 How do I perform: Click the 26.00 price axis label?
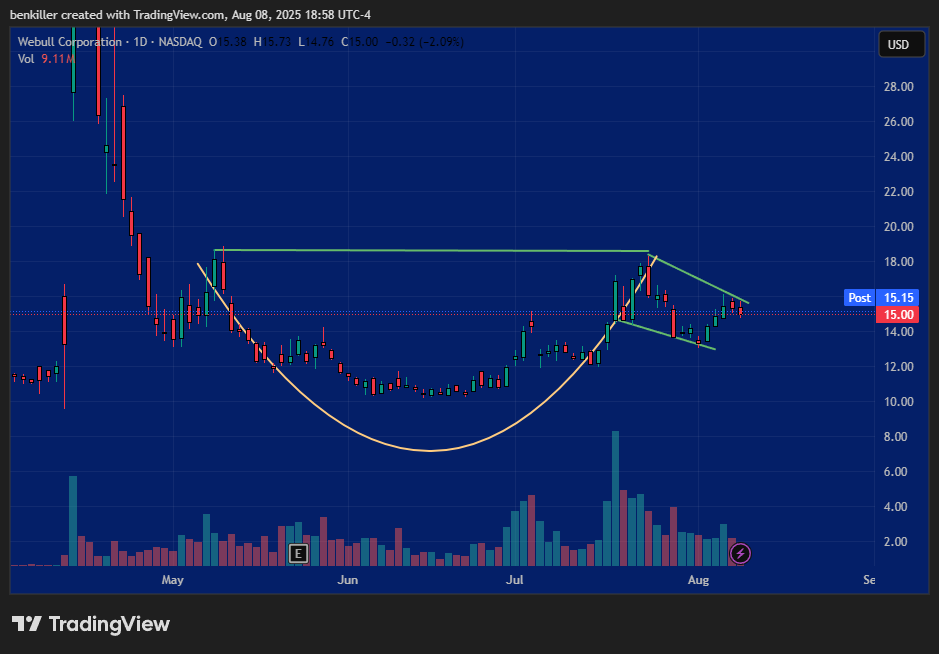pos(898,122)
